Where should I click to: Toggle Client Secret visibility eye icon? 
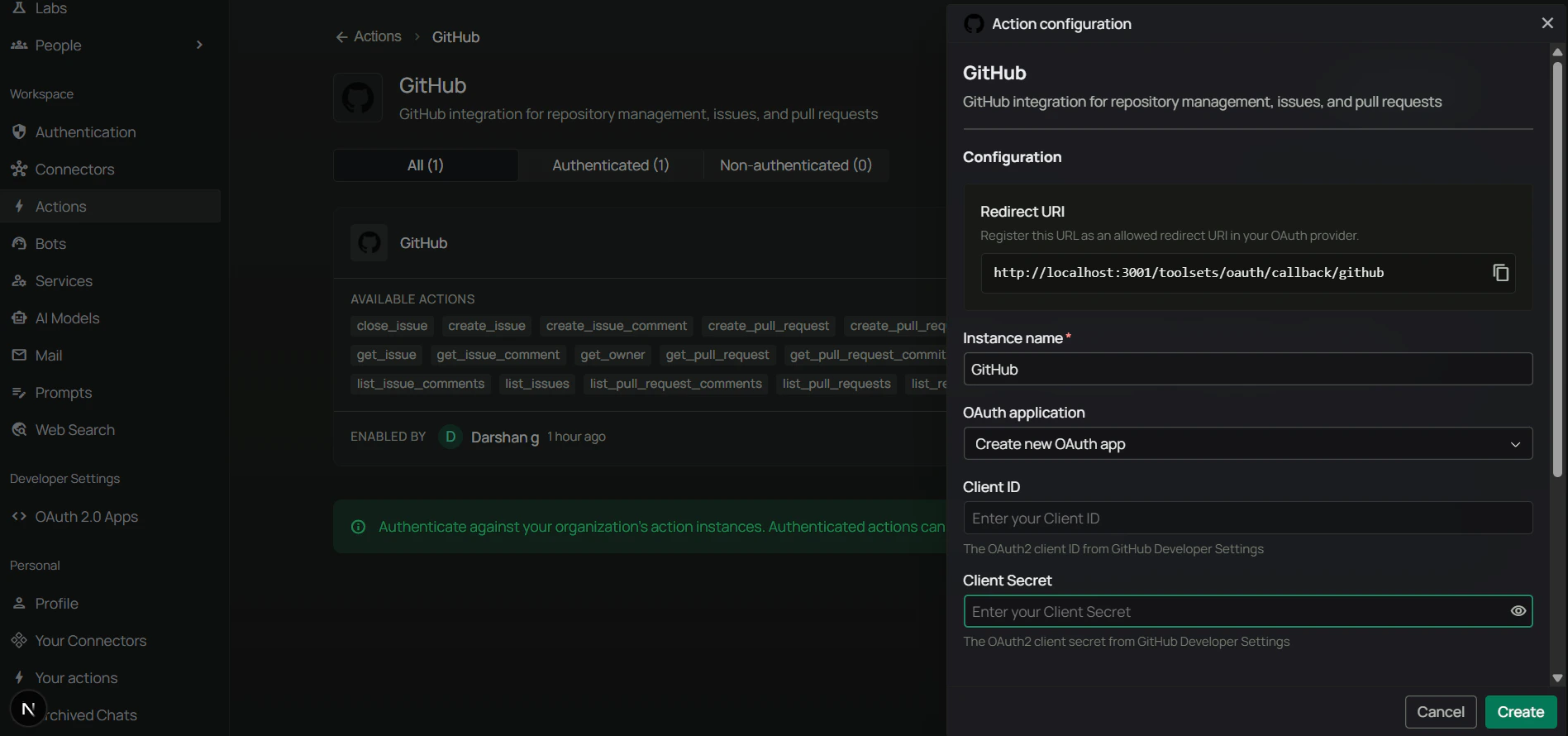click(x=1518, y=611)
